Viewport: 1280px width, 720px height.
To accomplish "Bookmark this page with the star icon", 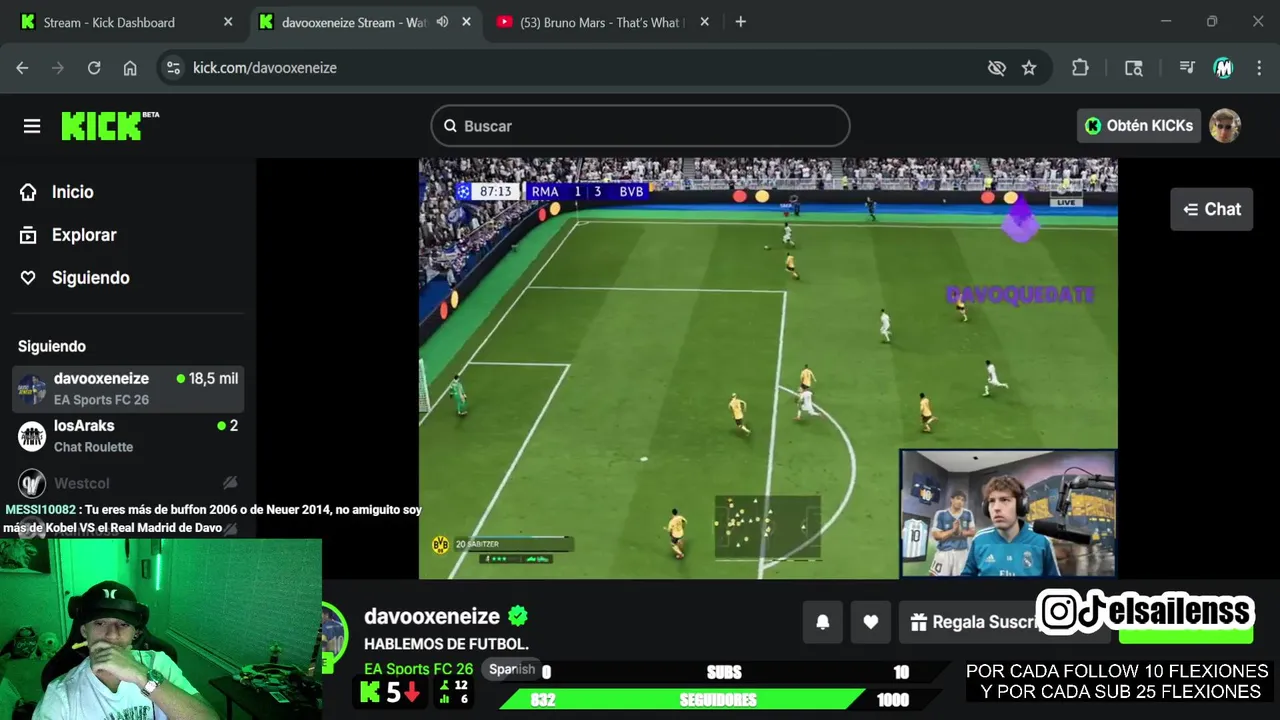I will point(1029,68).
